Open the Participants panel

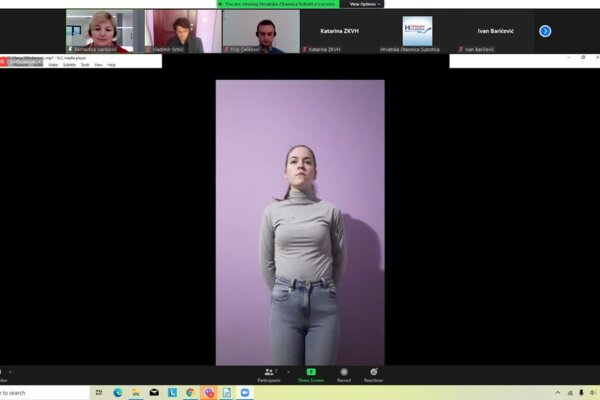pos(268,374)
